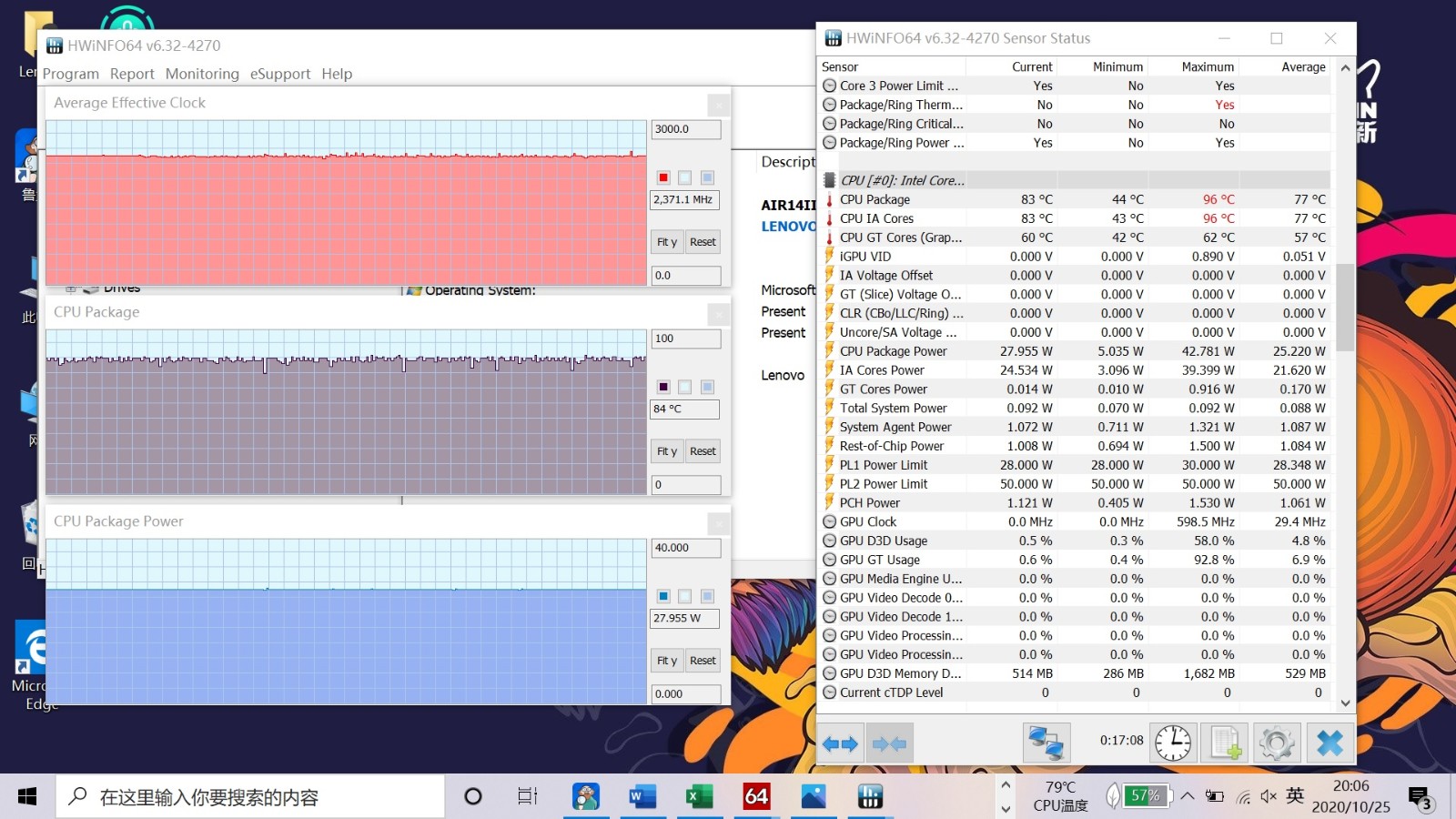
Task: Open the Wi-Fi tray icon
Action: (1242, 797)
